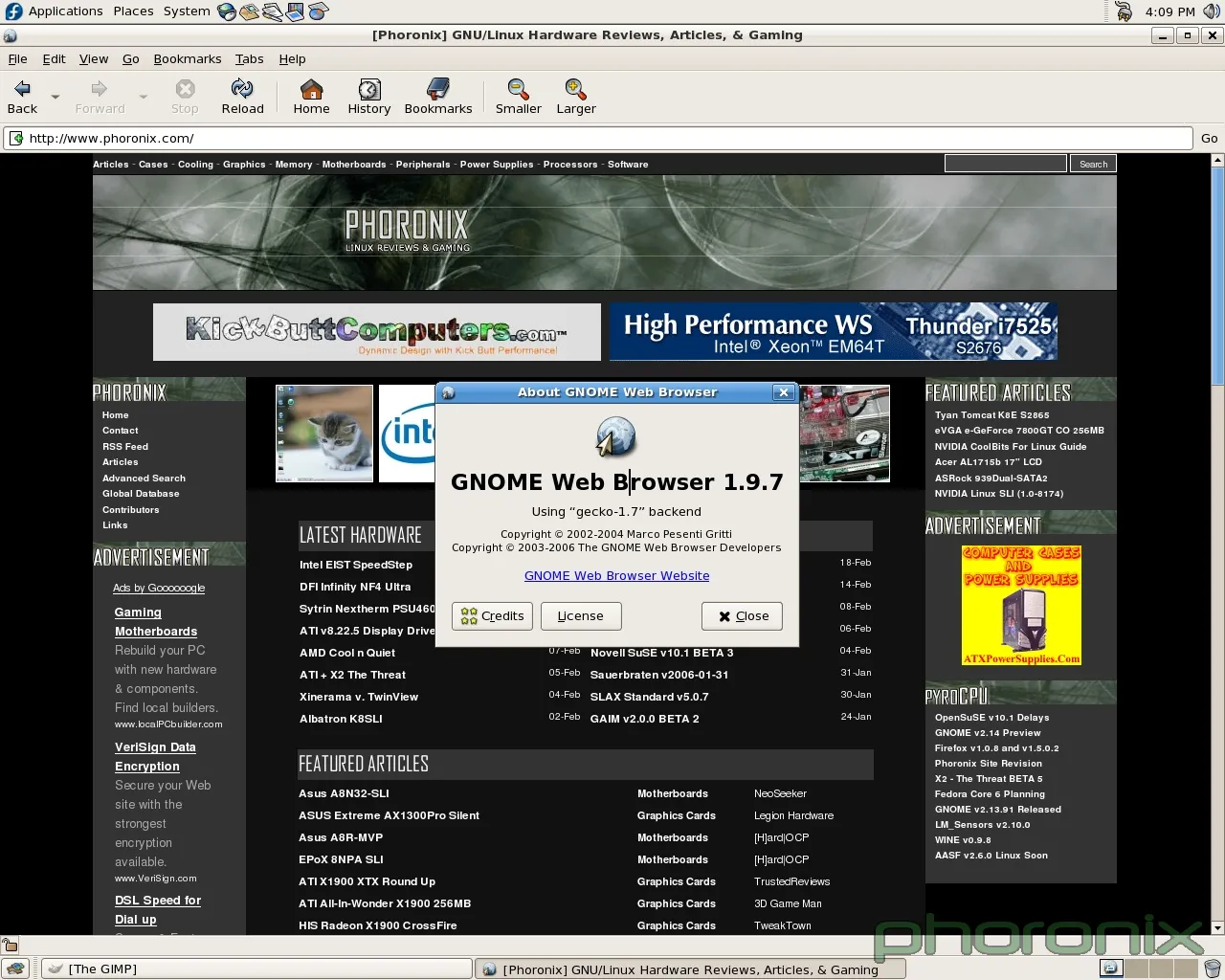Screen dimensions: 1225x980
Task: Open the GNOME Web Browser Website link
Action: (x=616, y=575)
